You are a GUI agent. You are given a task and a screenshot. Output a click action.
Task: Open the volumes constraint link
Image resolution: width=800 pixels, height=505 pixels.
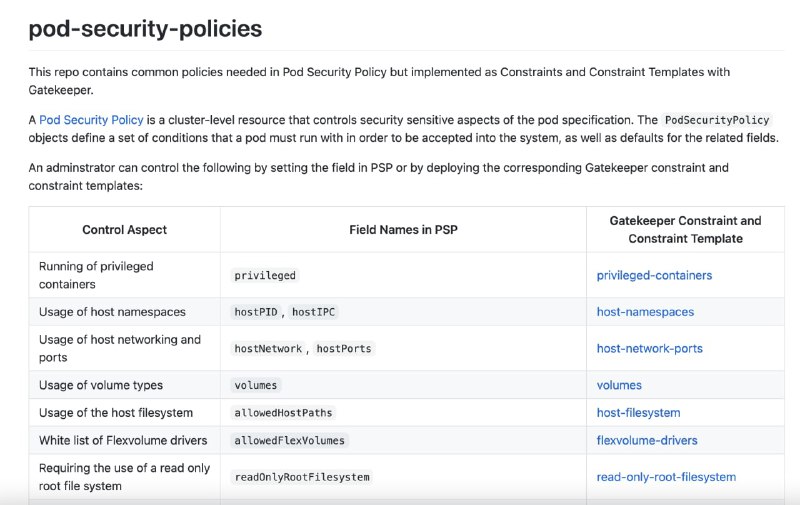pyautogui.click(x=619, y=385)
